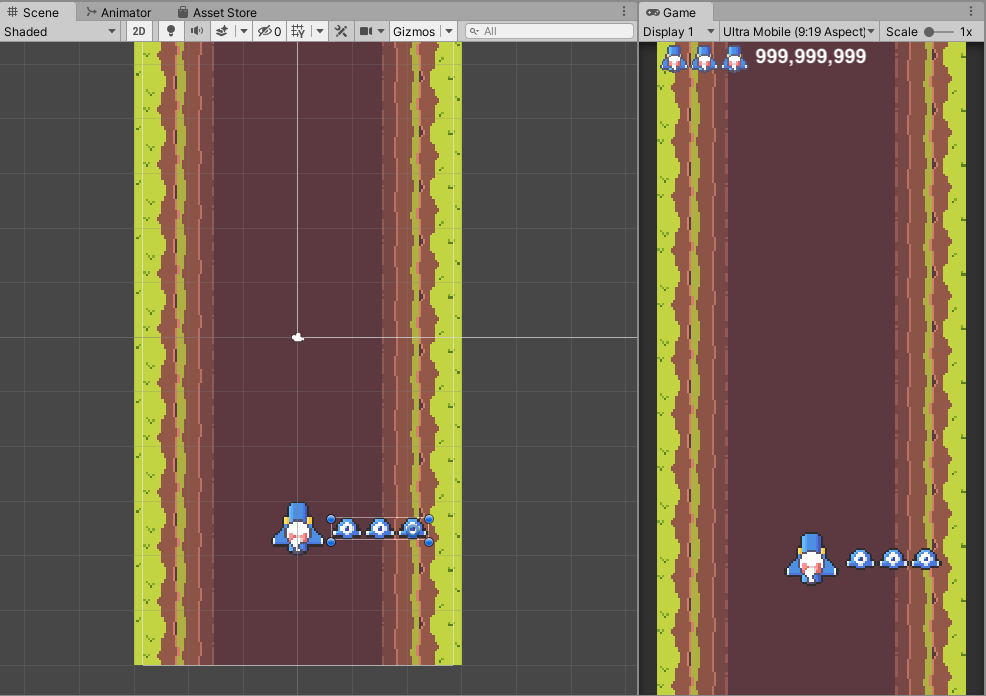Open the grid settings dropdown arrow
The image size is (986, 696).
(319, 31)
